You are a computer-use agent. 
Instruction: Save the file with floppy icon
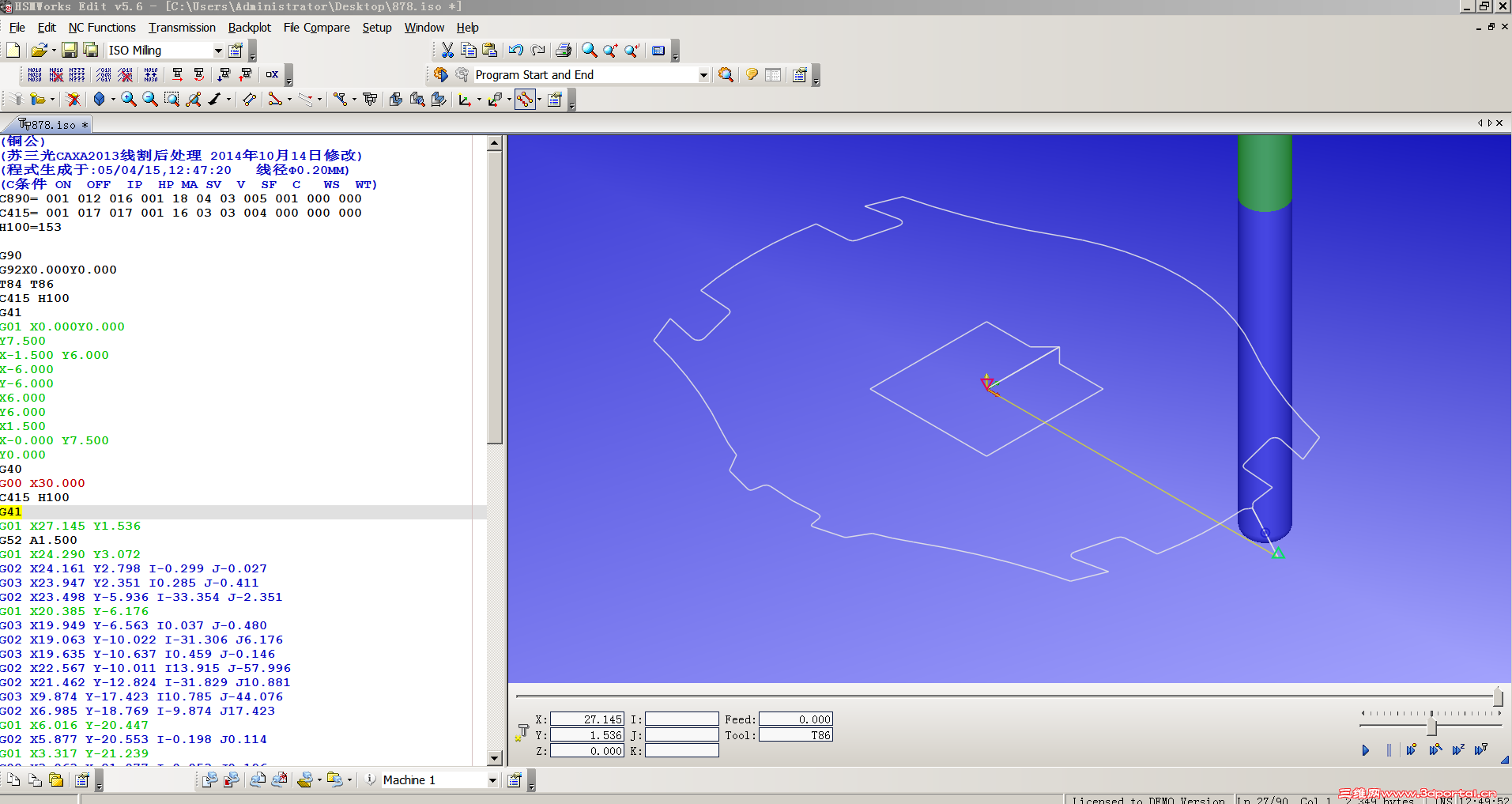(70, 51)
